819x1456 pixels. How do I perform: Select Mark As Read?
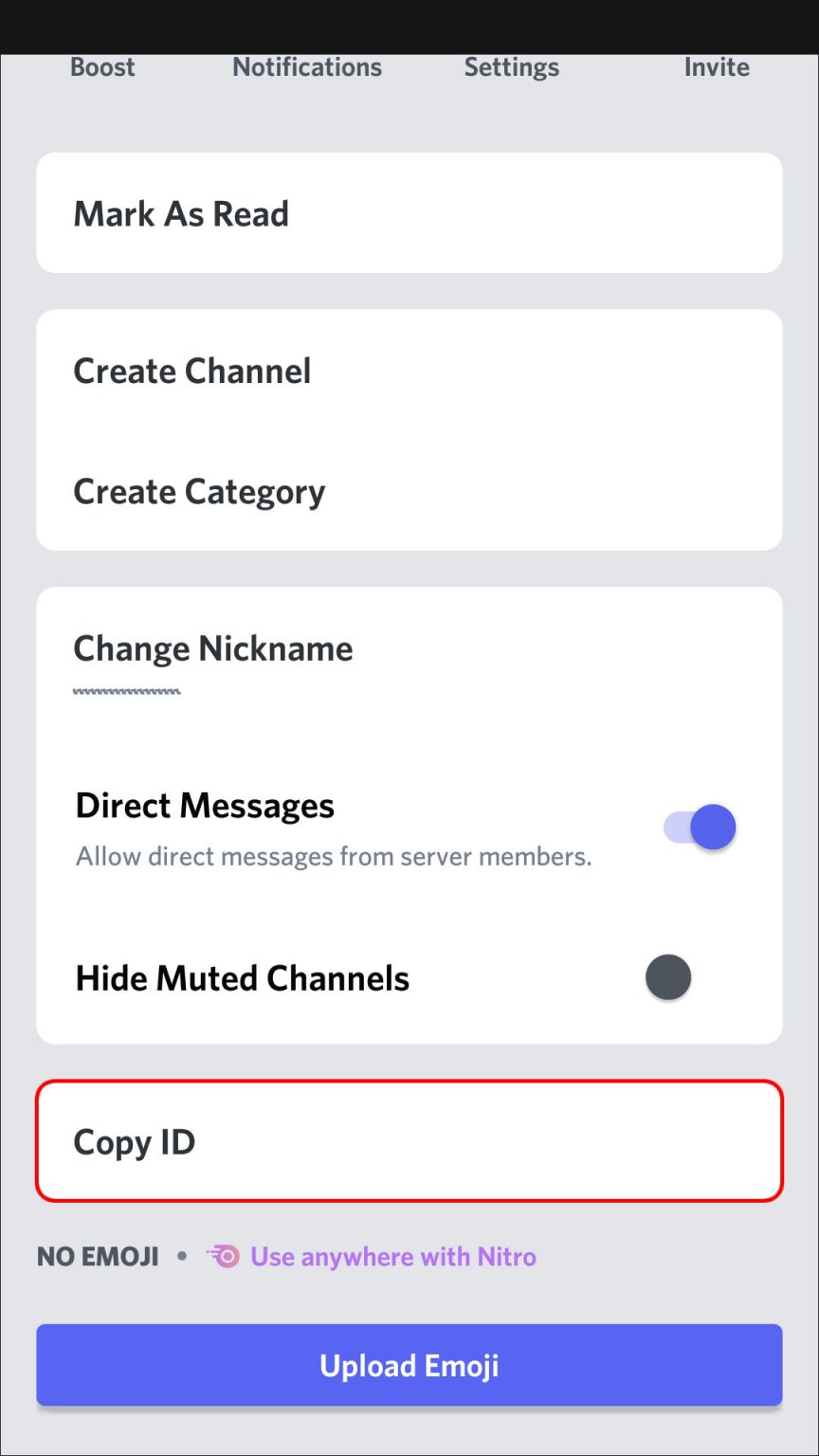pos(409,213)
